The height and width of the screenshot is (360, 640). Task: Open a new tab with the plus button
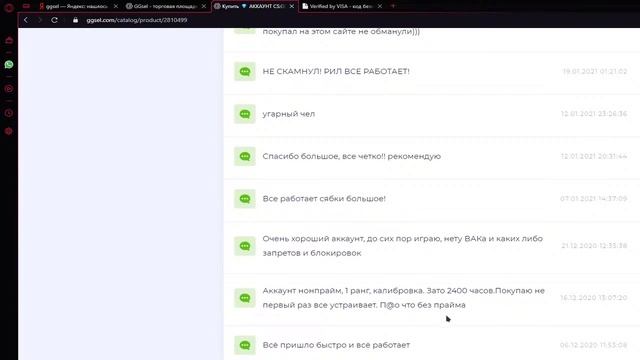pyautogui.click(x=393, y=6)
